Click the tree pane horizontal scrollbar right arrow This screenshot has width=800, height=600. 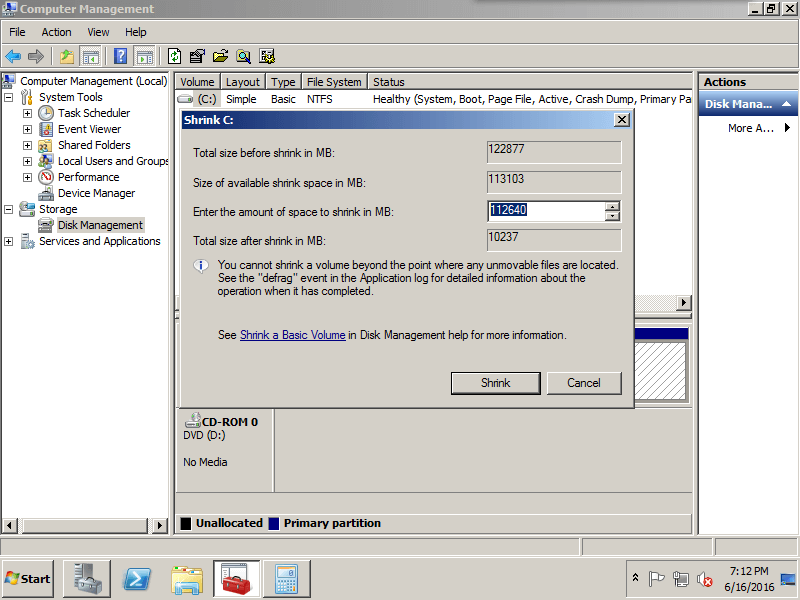click(160, 525)
